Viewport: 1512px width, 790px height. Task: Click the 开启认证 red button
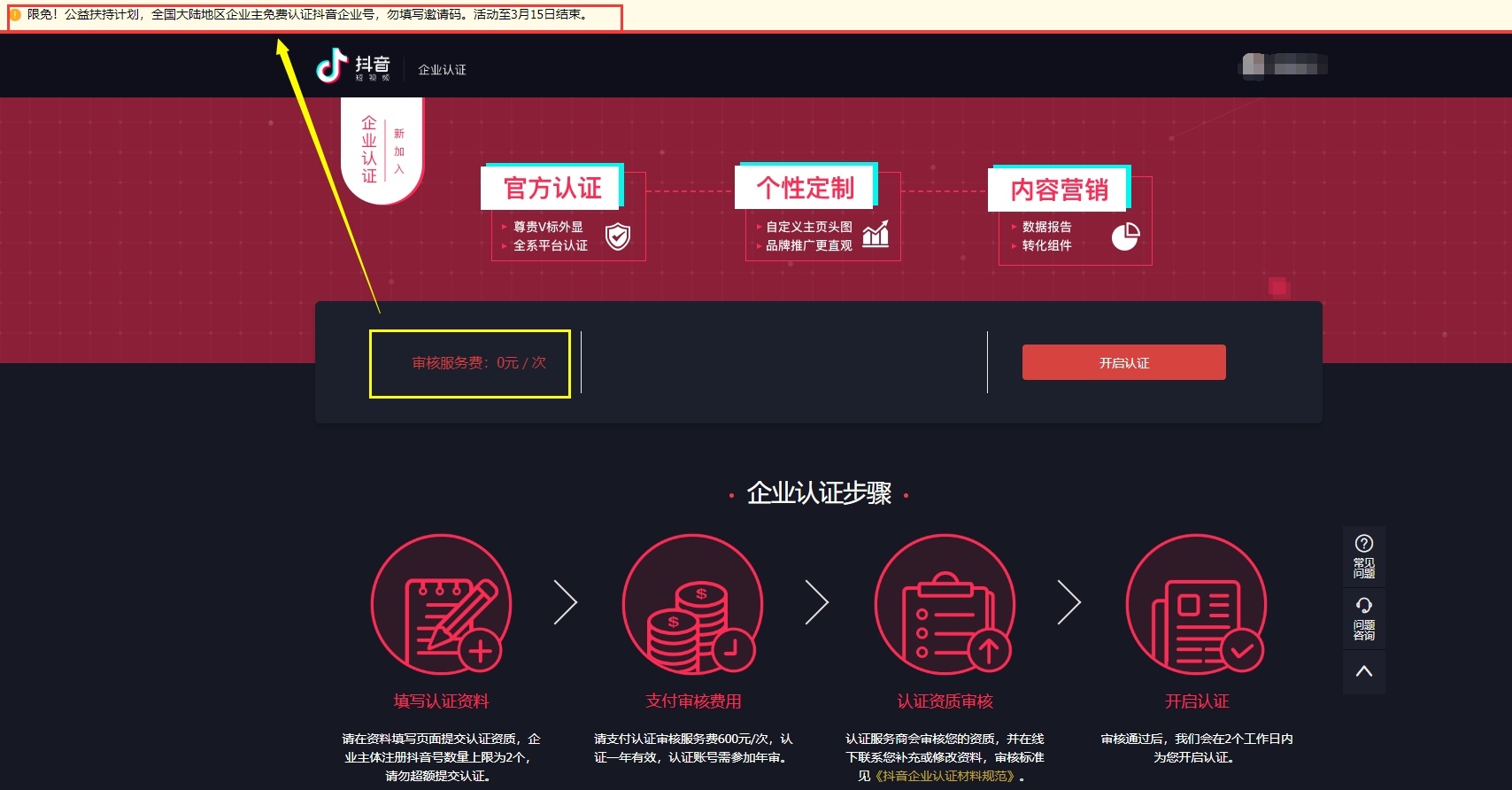point(1124,362)
